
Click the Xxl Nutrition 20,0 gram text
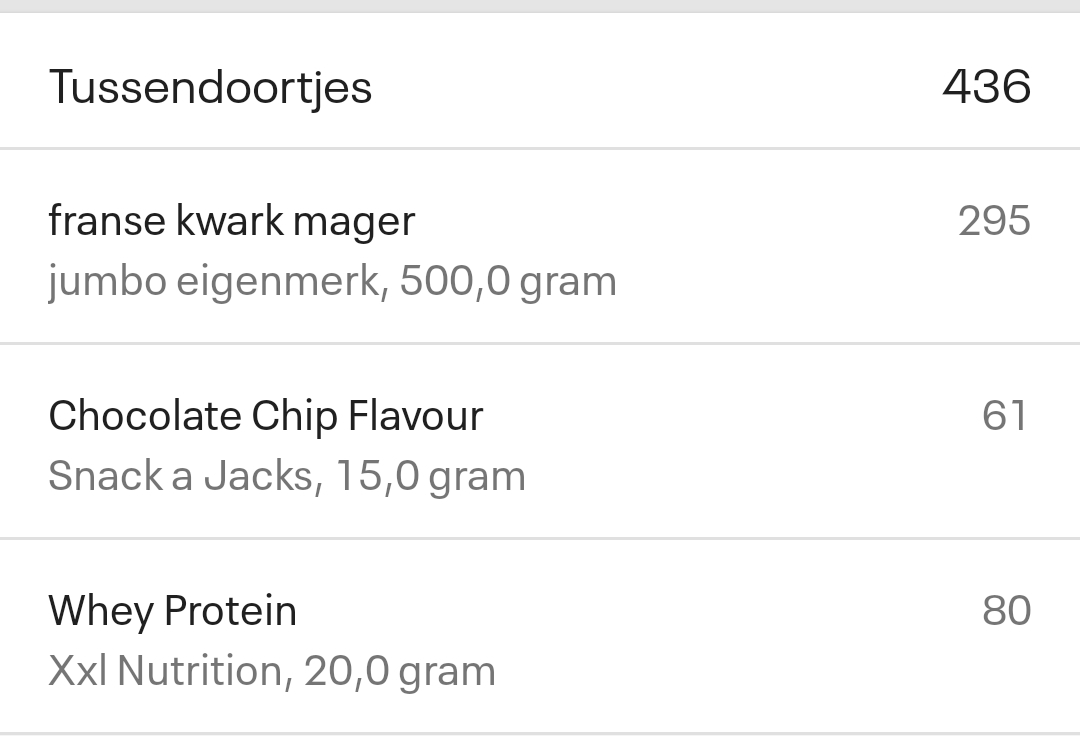coord(271,670)
